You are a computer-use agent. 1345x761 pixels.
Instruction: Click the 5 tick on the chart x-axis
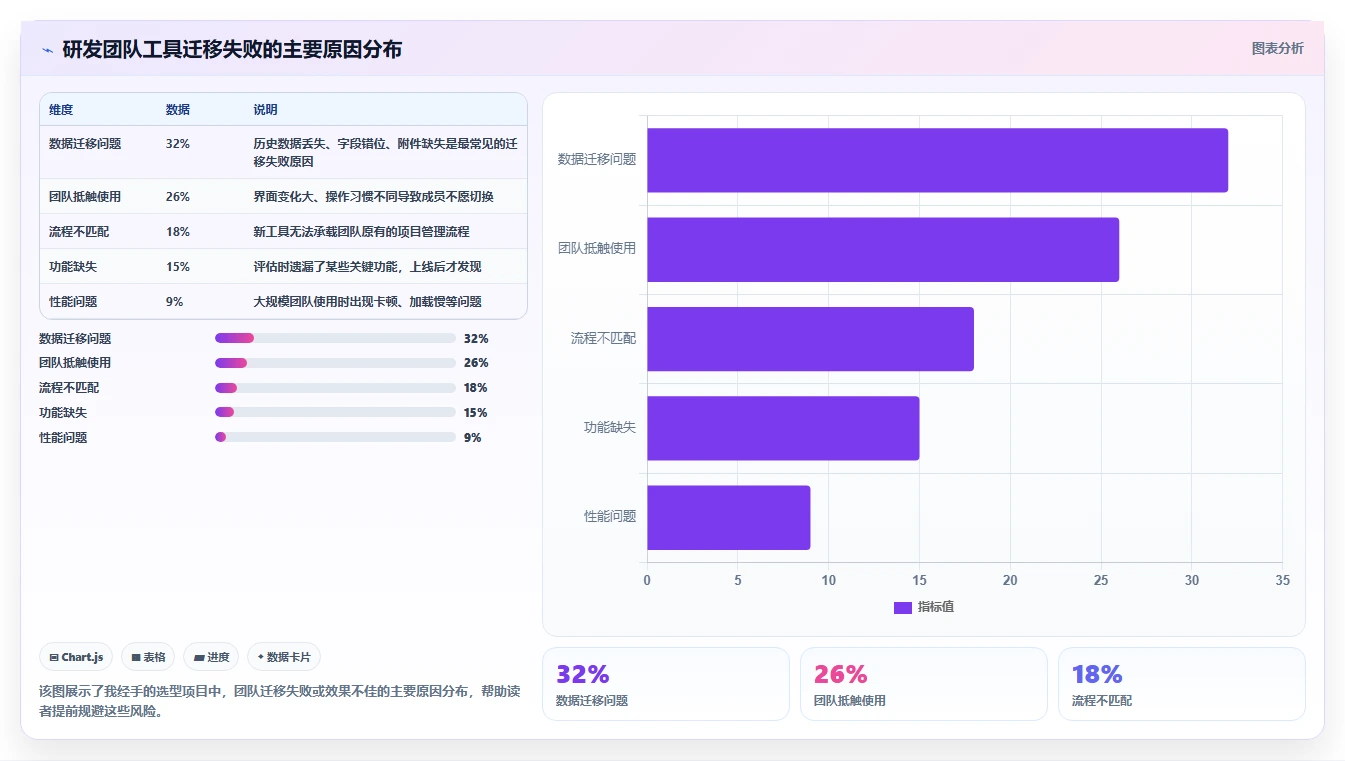point(738,580)
